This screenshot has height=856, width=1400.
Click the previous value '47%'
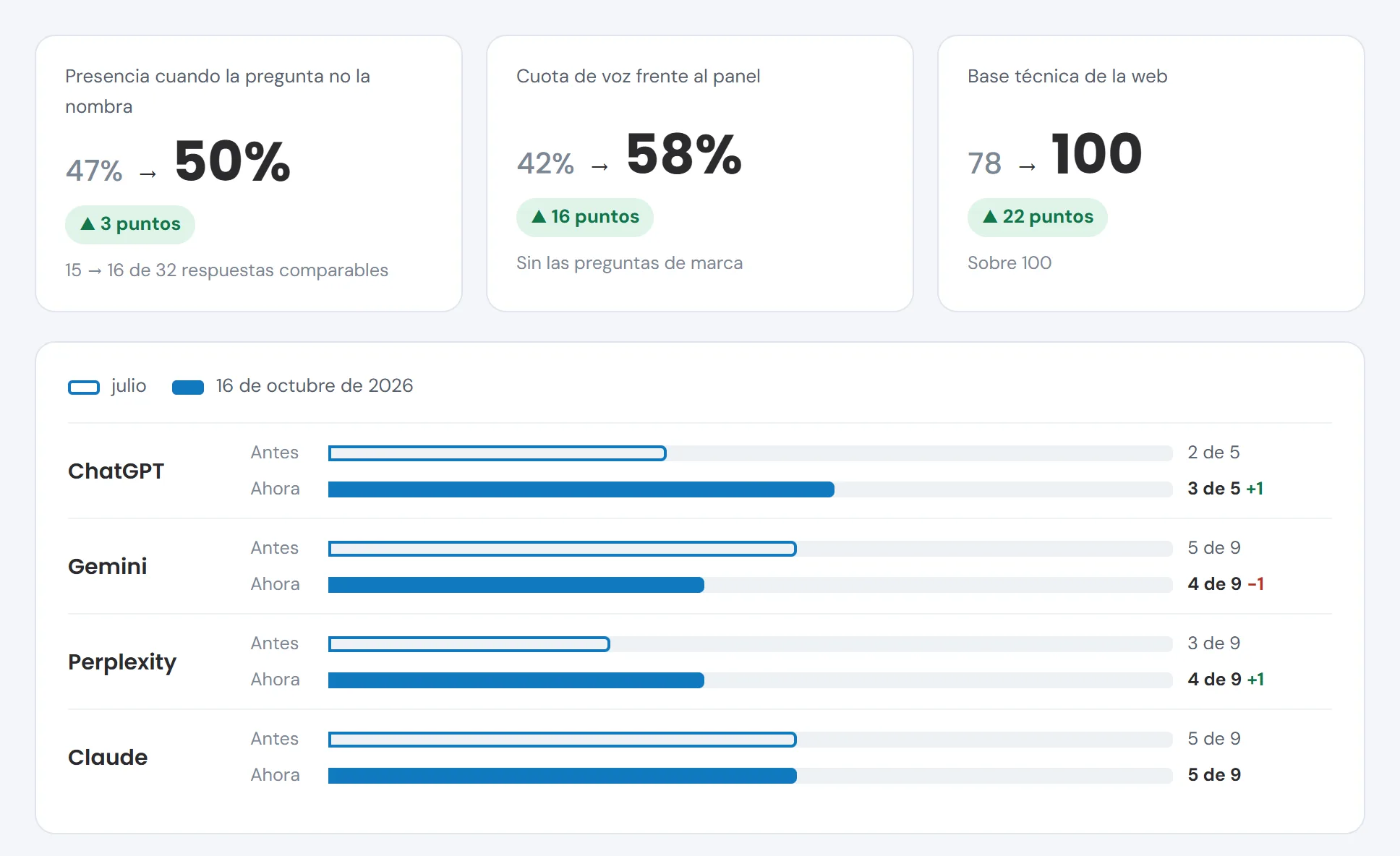click(94, 171)
